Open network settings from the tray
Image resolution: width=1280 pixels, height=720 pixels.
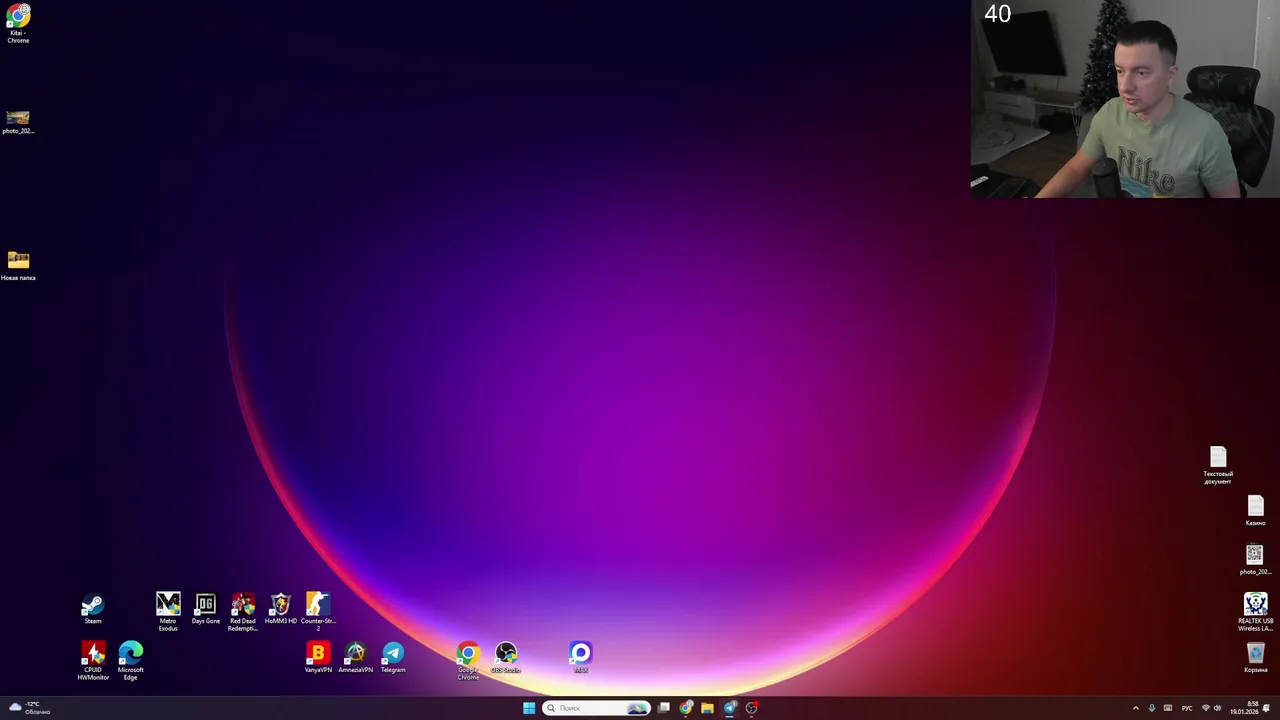click(x=1205, y=708)
